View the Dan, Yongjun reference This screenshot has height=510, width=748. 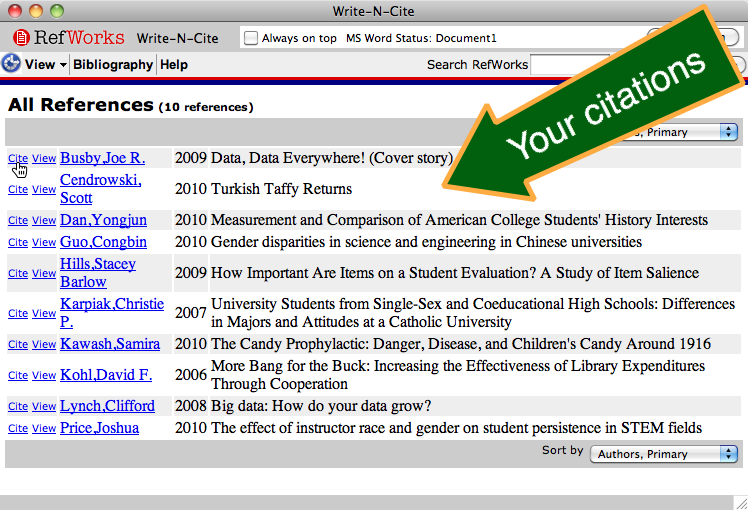tap(44, 220)
